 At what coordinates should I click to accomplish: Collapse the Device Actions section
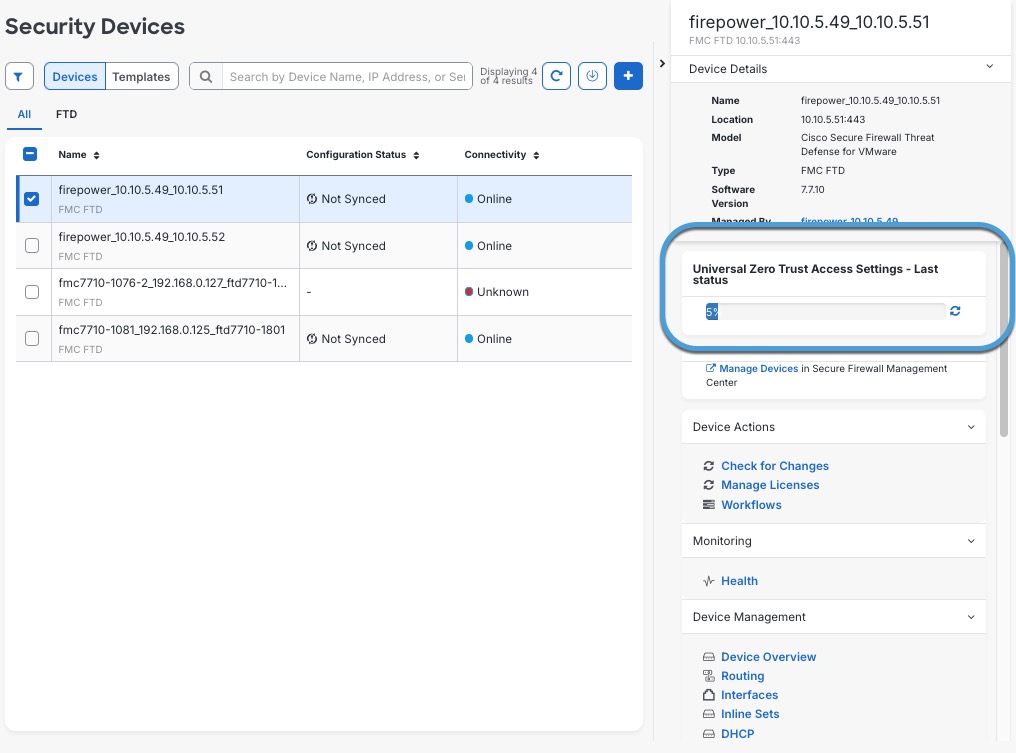970,427
